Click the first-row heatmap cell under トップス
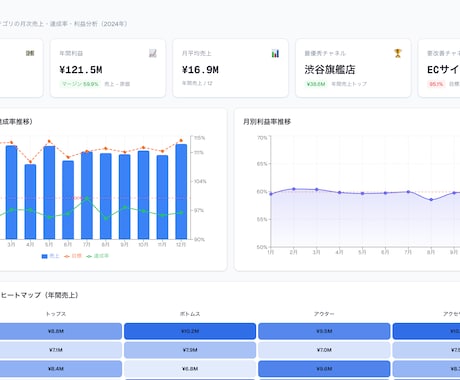The width and height of the screenshot is (460, 380). 56,331
